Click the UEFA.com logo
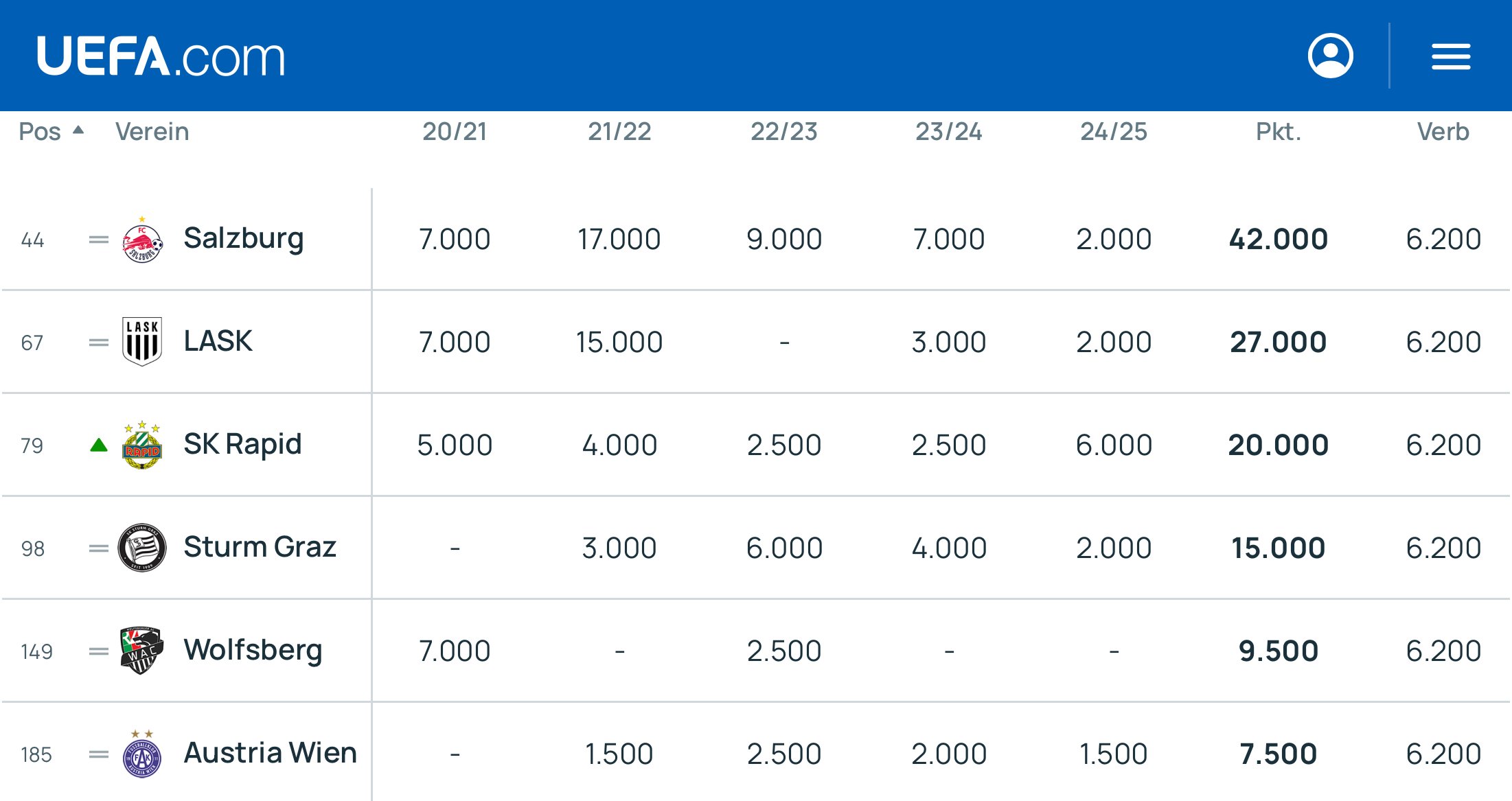Screen dimensions: 1512x801 coord(161,56)
